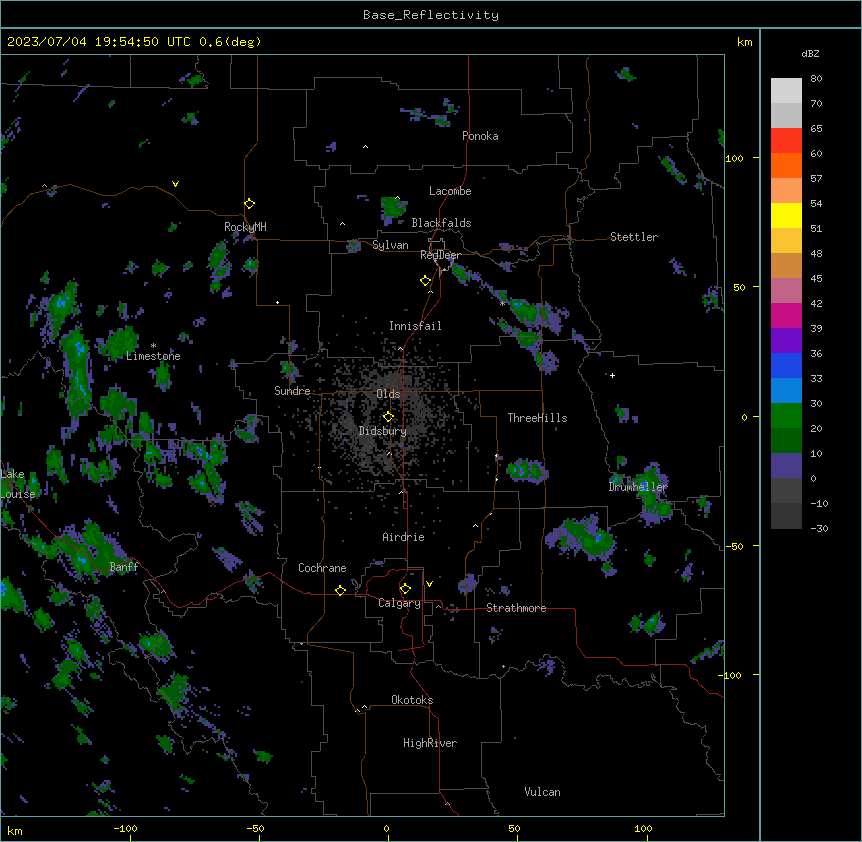This screenshot has height=842, width=862.
Task: Click the light gray 70-80 dBZ legend band
Action: (786, 91)
